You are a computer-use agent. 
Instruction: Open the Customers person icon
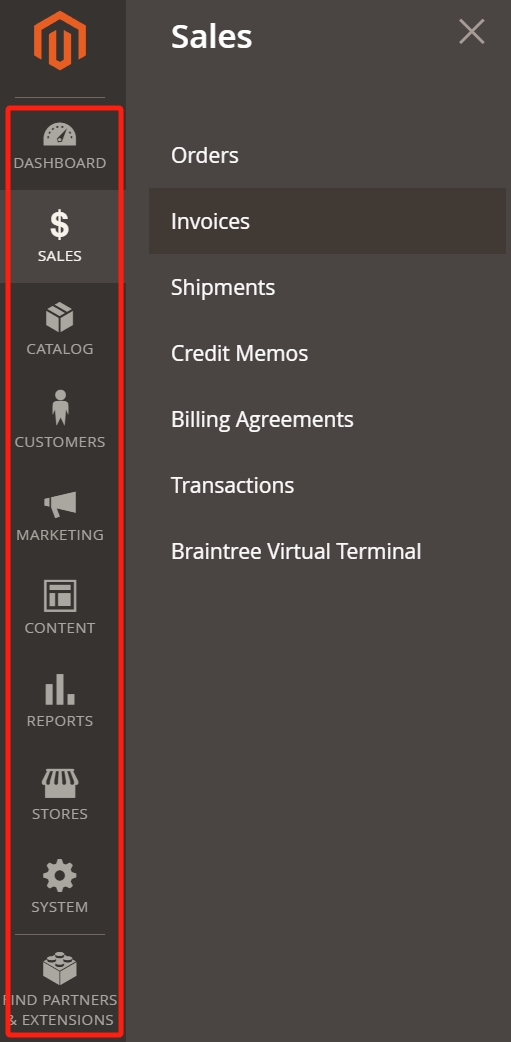60,408
